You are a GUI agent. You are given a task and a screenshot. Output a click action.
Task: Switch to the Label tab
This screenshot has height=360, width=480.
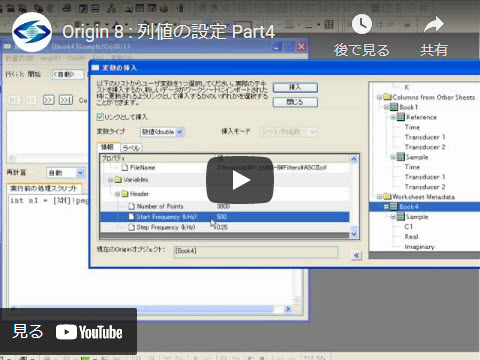click(x=131, y=148)
